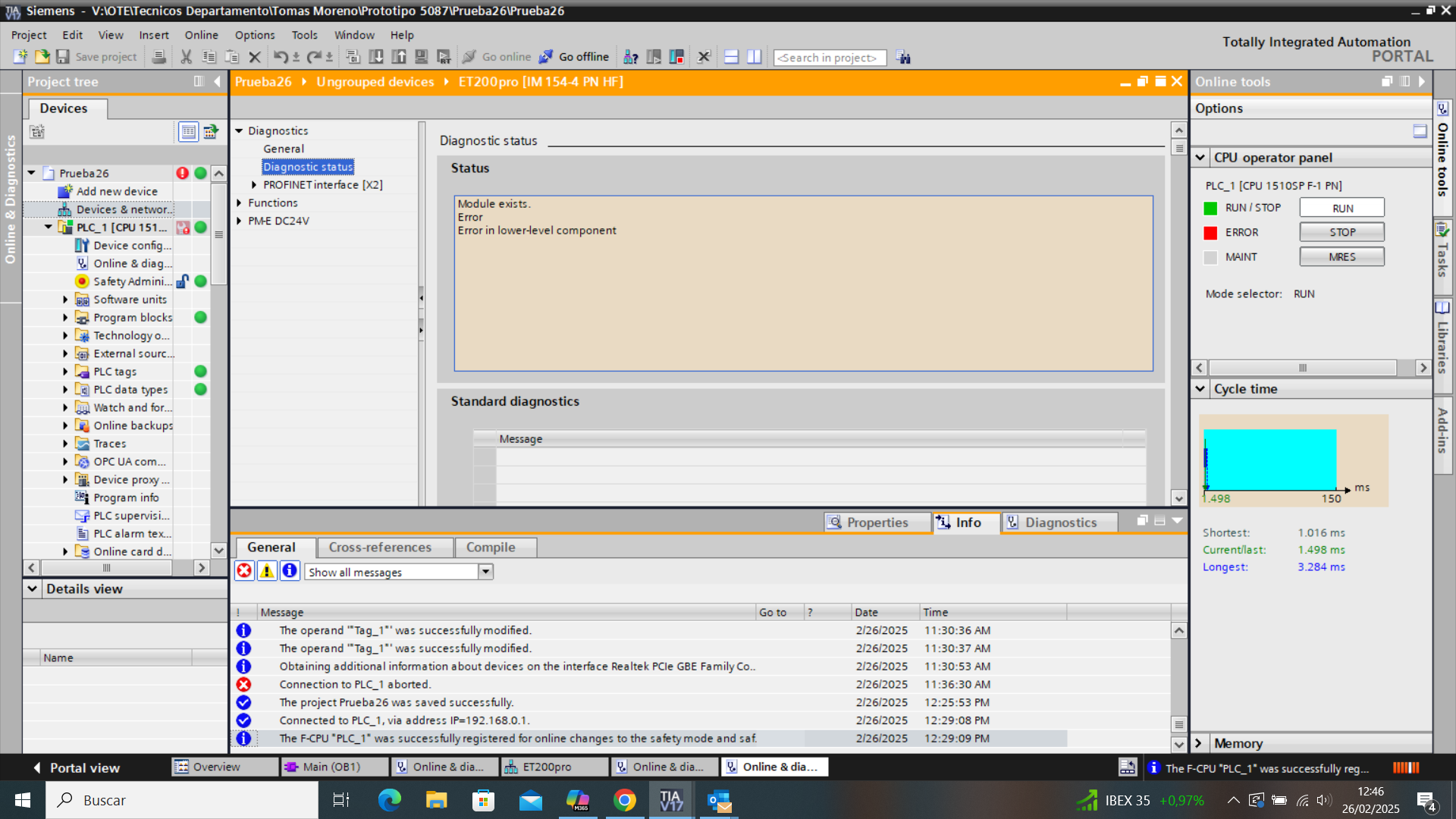Click the Download to device icon

(375, 57)
